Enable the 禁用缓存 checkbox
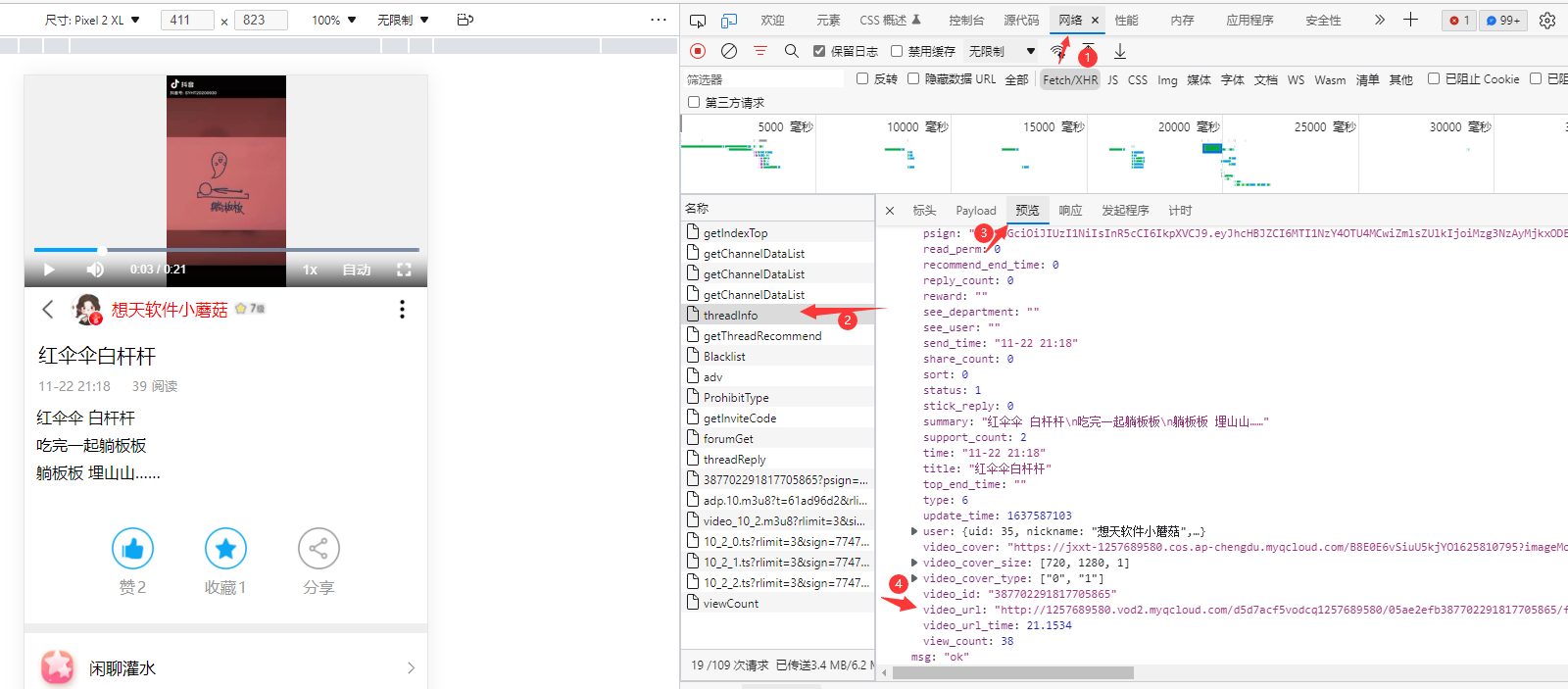1568x689 pixels. pos(897,51)
